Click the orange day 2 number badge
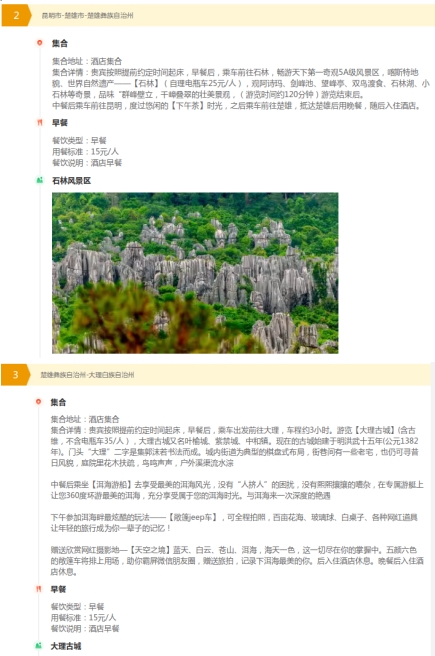Screen dimensions: 435x656 [x=16, y=15]
